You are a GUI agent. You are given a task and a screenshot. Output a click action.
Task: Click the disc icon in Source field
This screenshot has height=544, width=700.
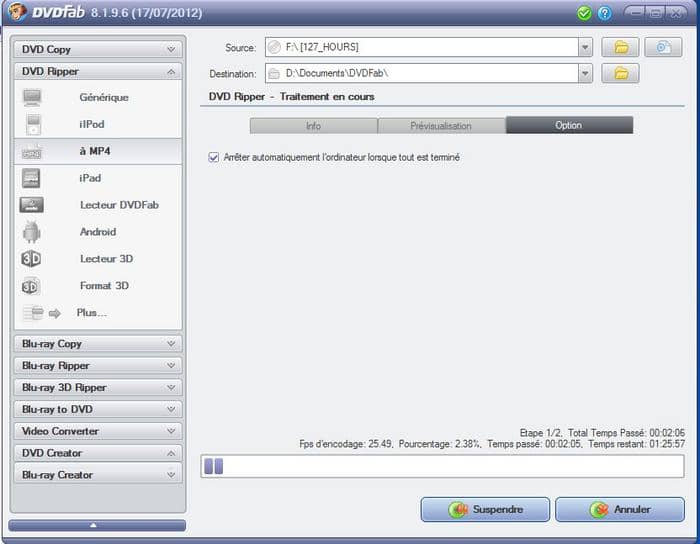pos(275,47)
